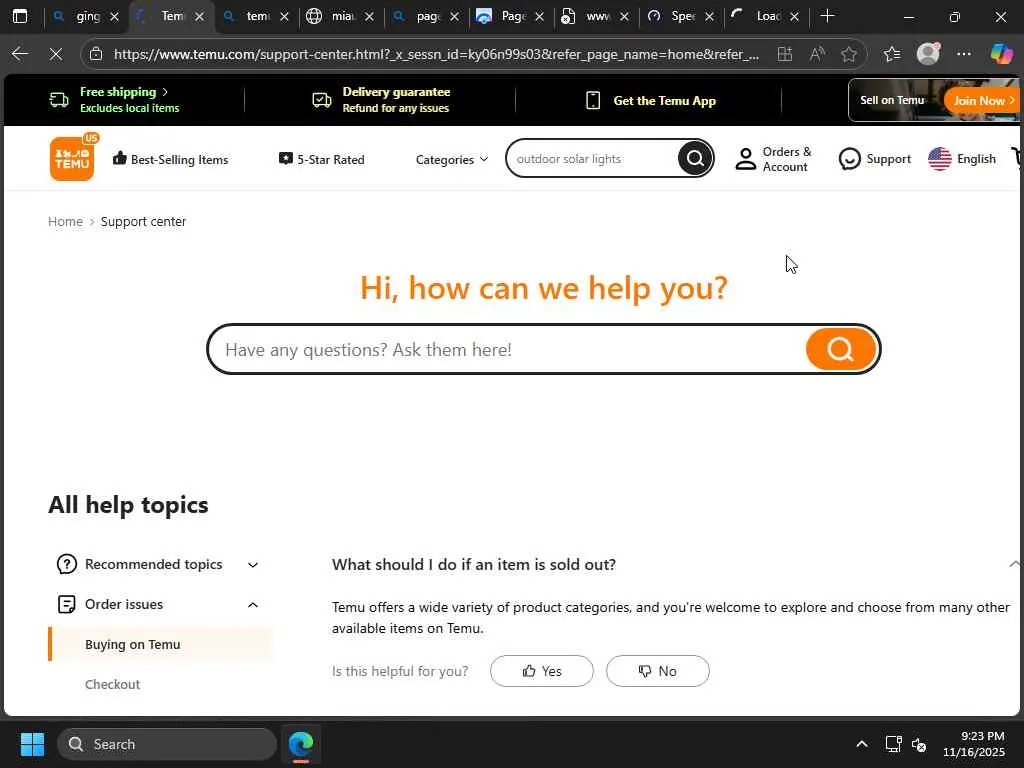The height and width of the screenshot is (768, 1024).
Task: Open Edge Settings and more menu
Action: 964,54
